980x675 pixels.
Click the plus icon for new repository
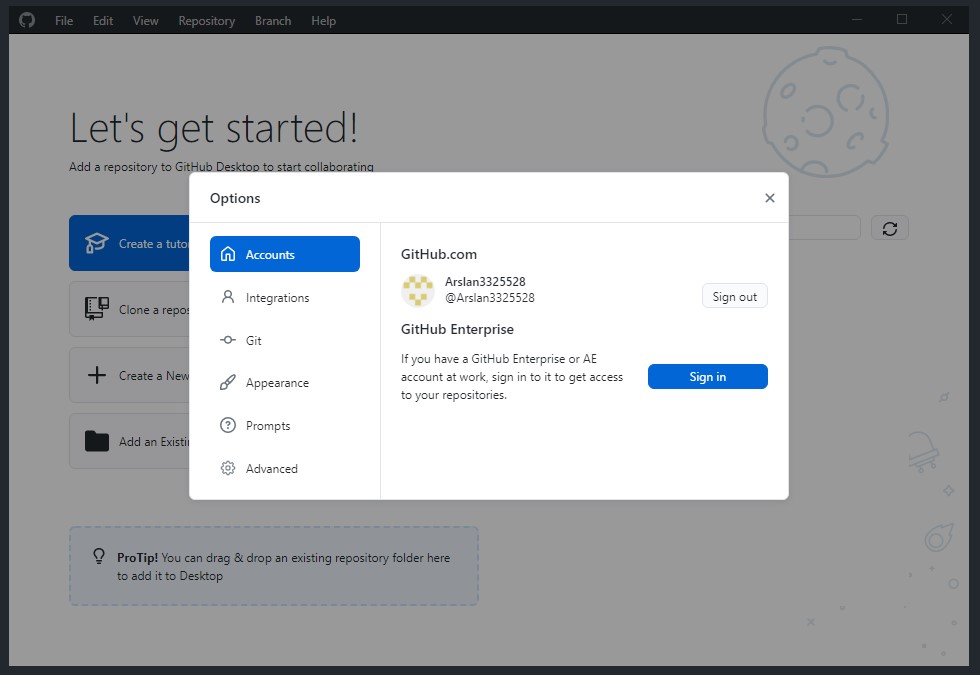click(x=97, y=375)
